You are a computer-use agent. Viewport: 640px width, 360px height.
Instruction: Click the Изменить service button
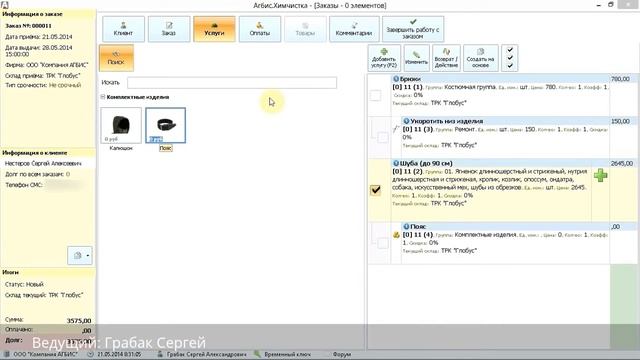(416, 58)
